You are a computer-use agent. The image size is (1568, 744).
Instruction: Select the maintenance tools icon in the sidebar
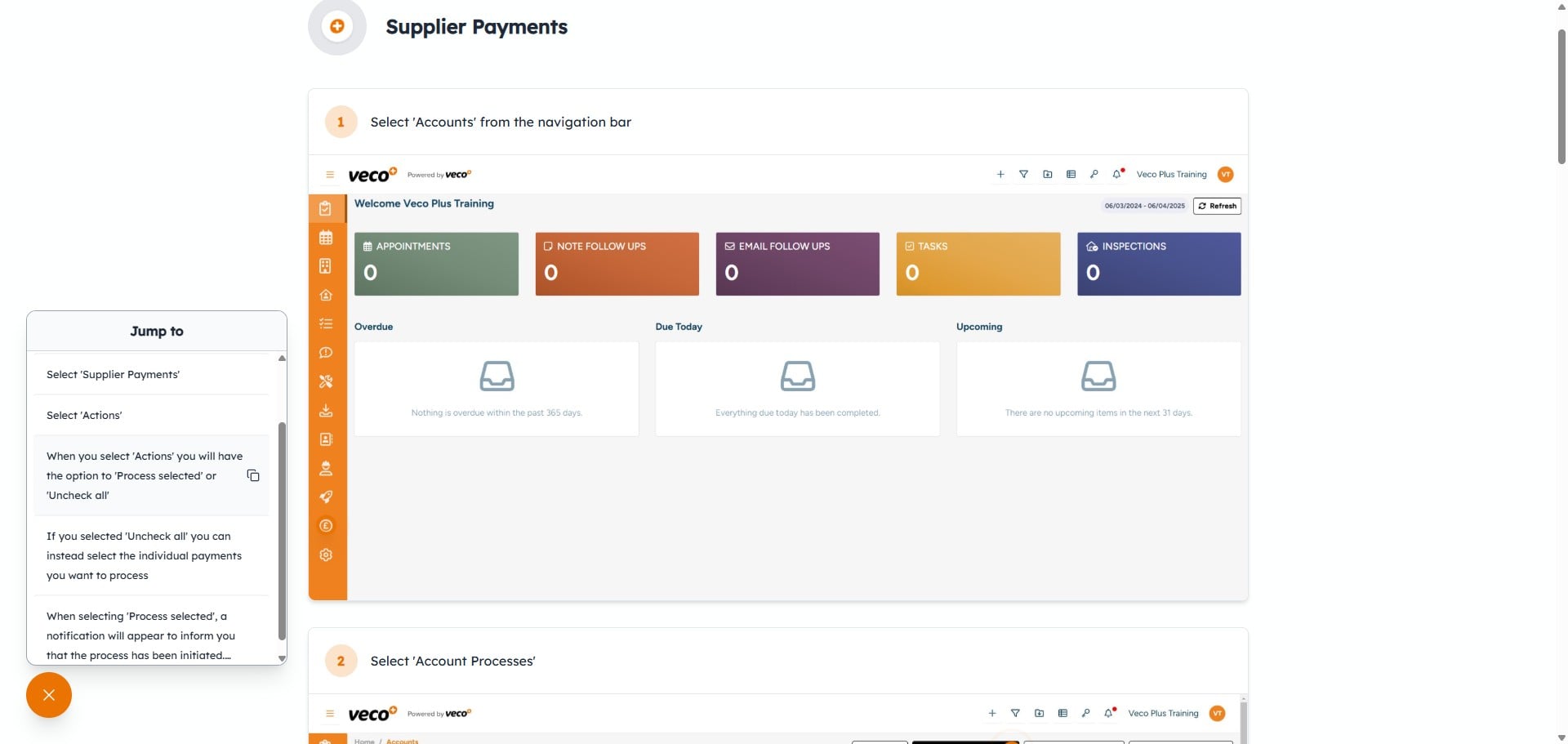[x=326, y=381]
